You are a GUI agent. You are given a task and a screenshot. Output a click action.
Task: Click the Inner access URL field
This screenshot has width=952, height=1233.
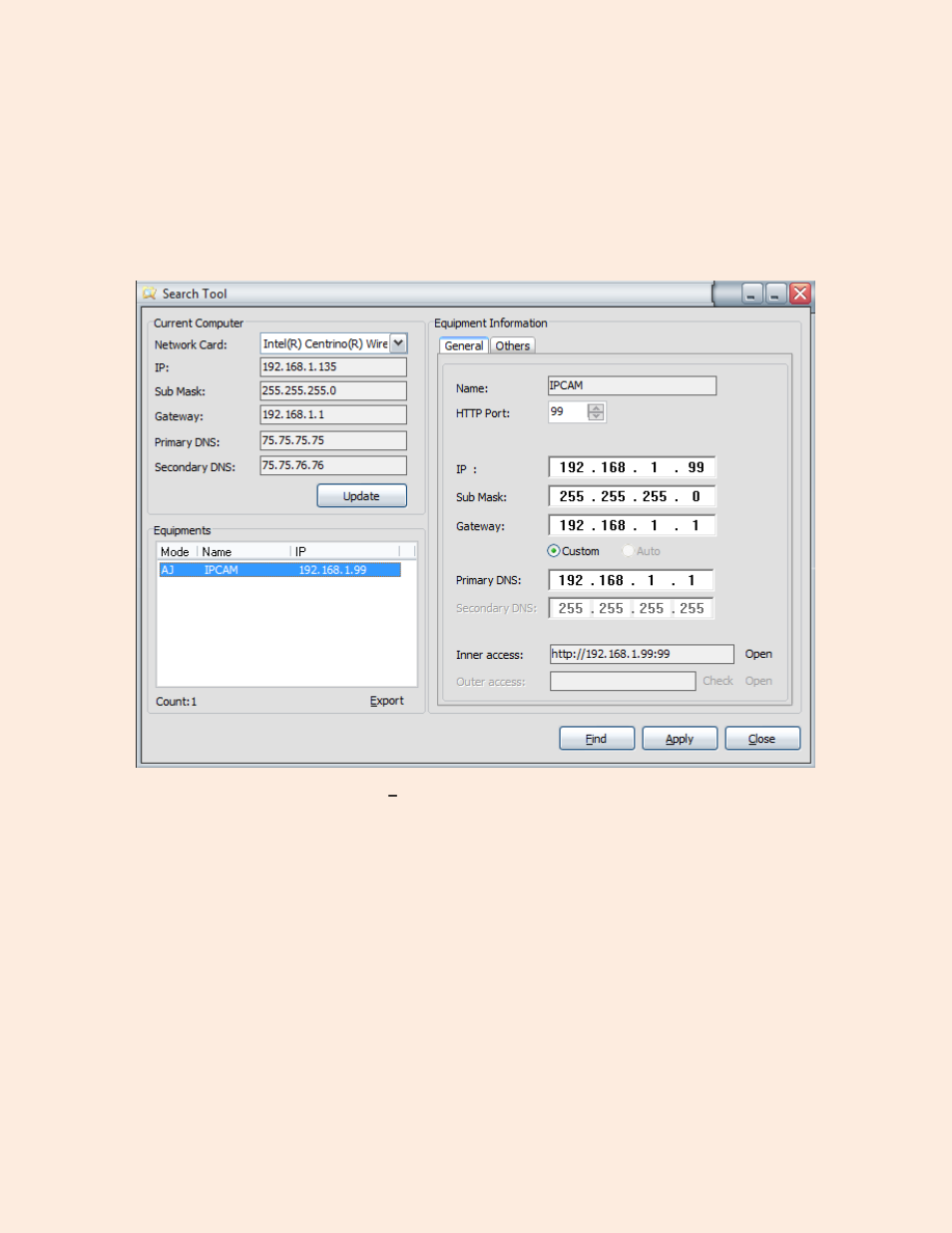642,654
